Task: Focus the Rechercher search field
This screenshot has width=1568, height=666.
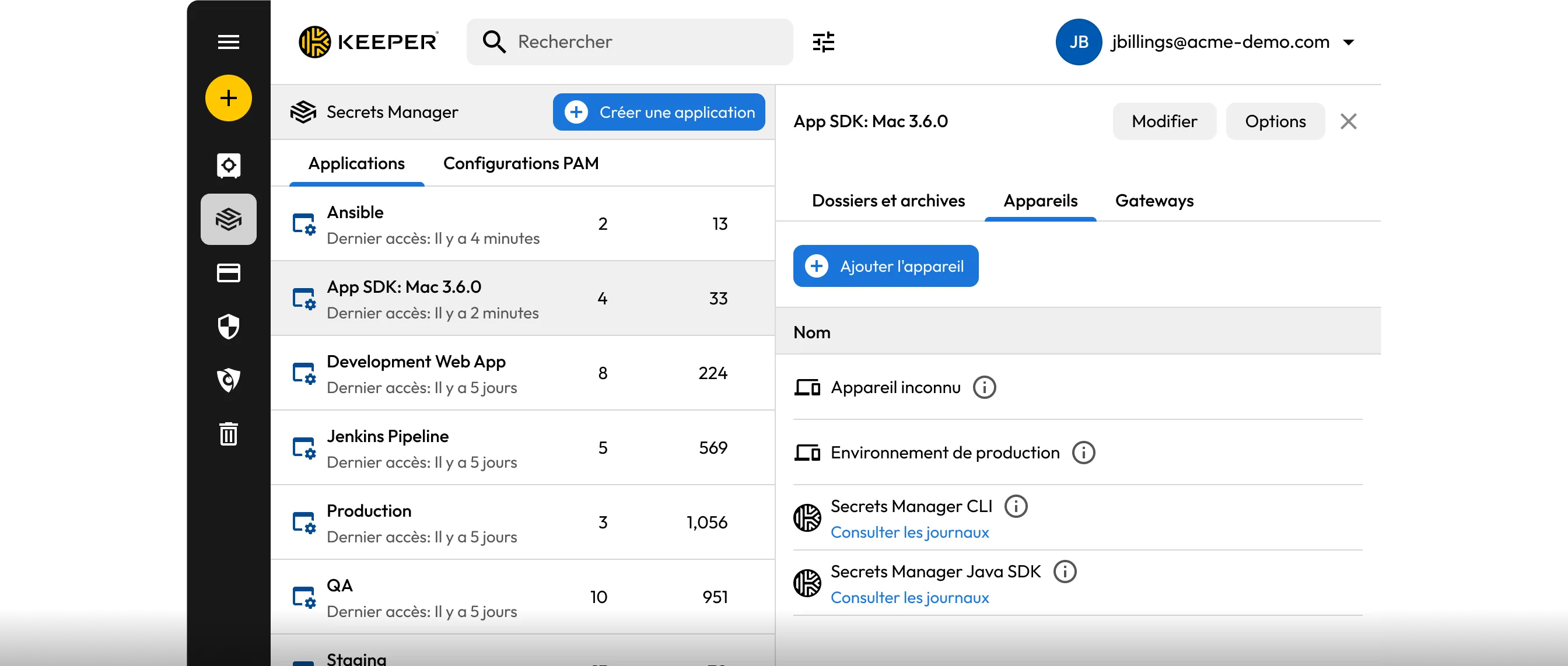Action: tap(629, 42)
